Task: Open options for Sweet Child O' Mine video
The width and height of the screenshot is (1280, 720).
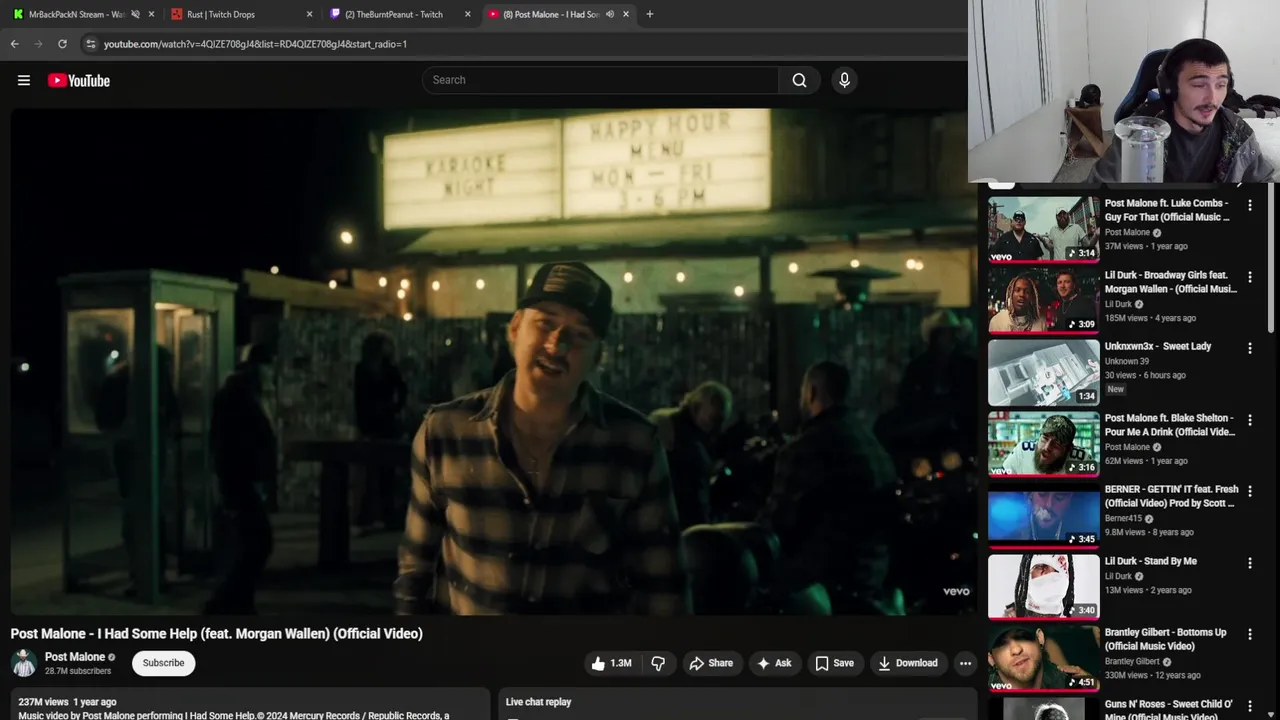Action: click(x=1249, y=706)
